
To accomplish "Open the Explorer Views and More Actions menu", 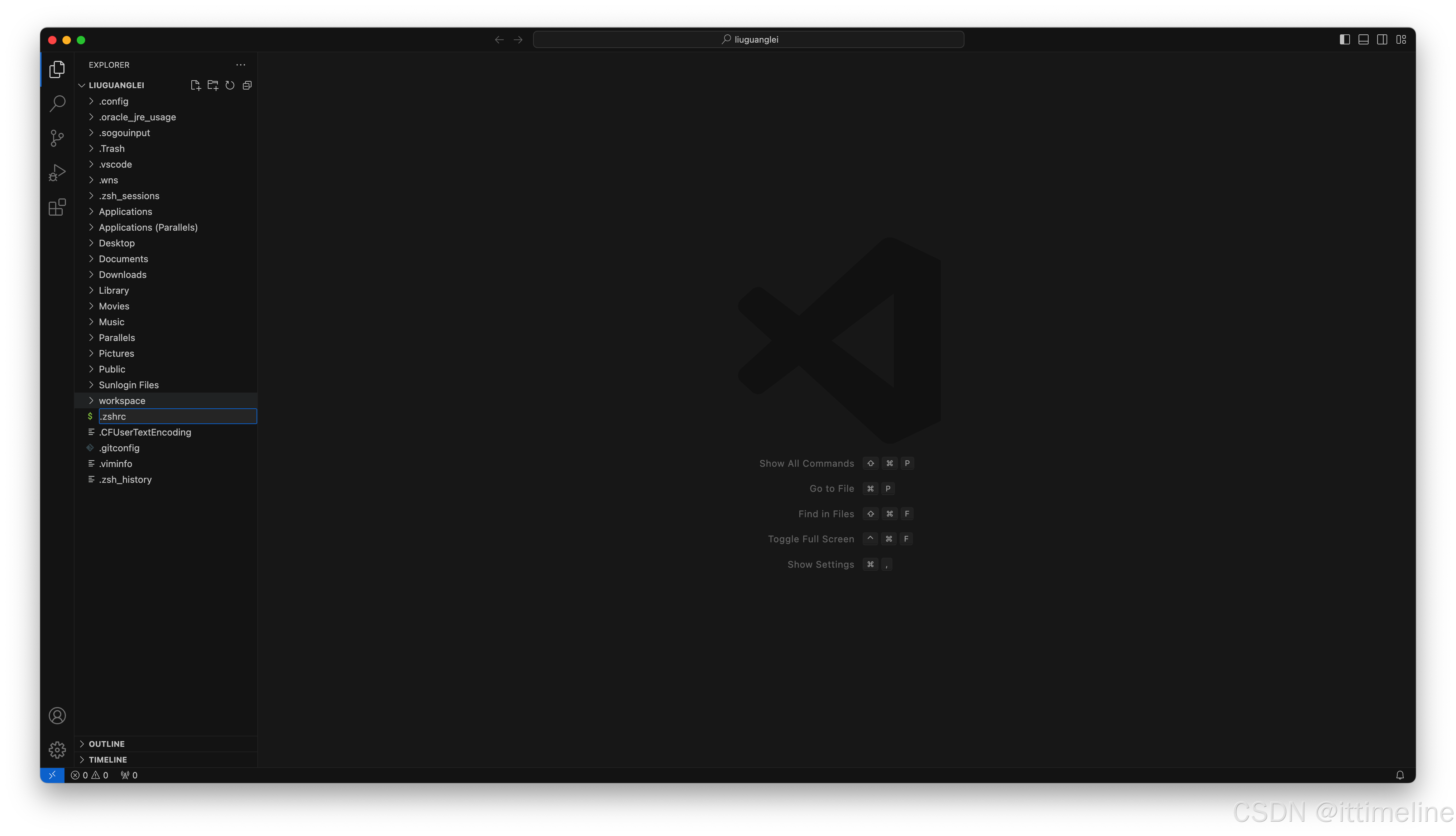I will [x=240, y=65].
